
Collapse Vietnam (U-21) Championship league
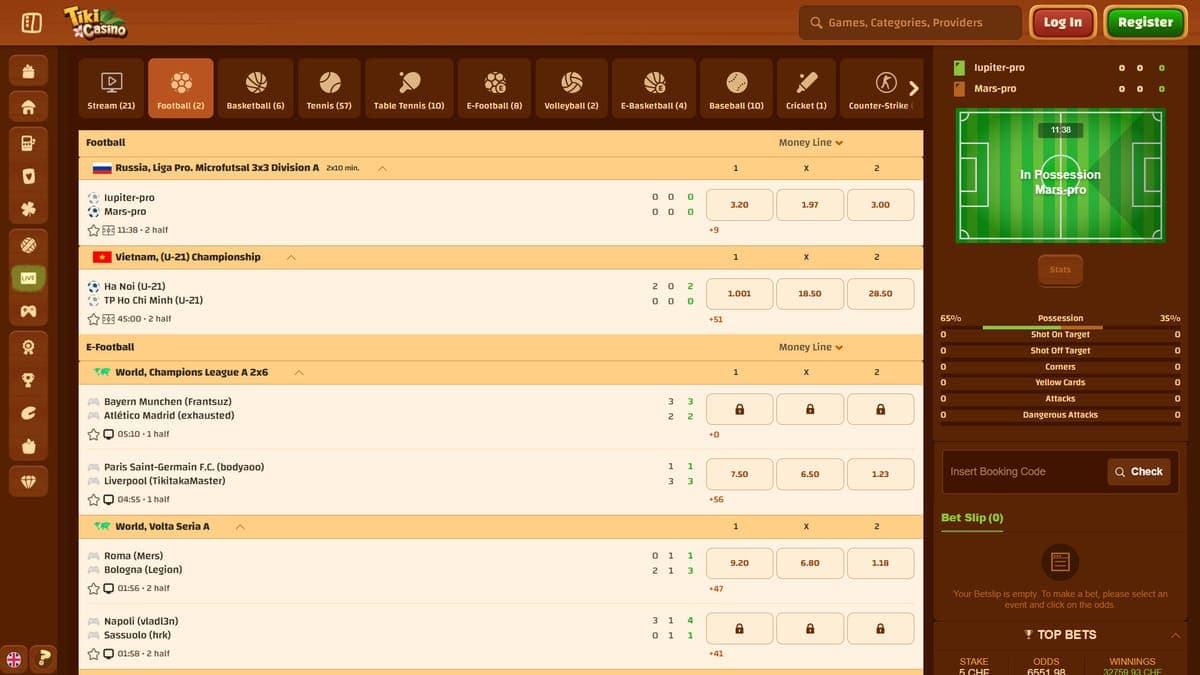(x=291, y=257)
